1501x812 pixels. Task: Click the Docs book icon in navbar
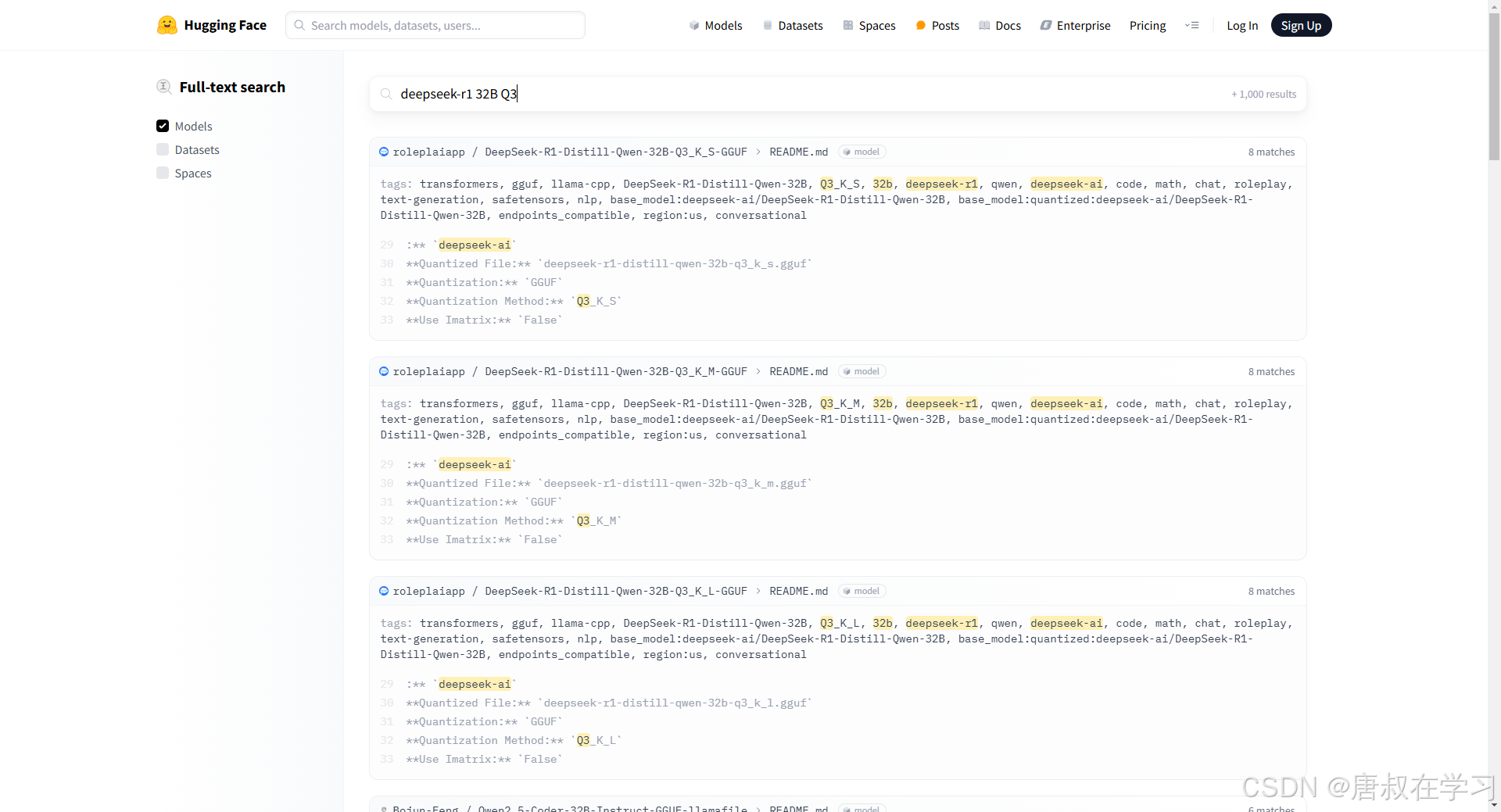point(984,25)
